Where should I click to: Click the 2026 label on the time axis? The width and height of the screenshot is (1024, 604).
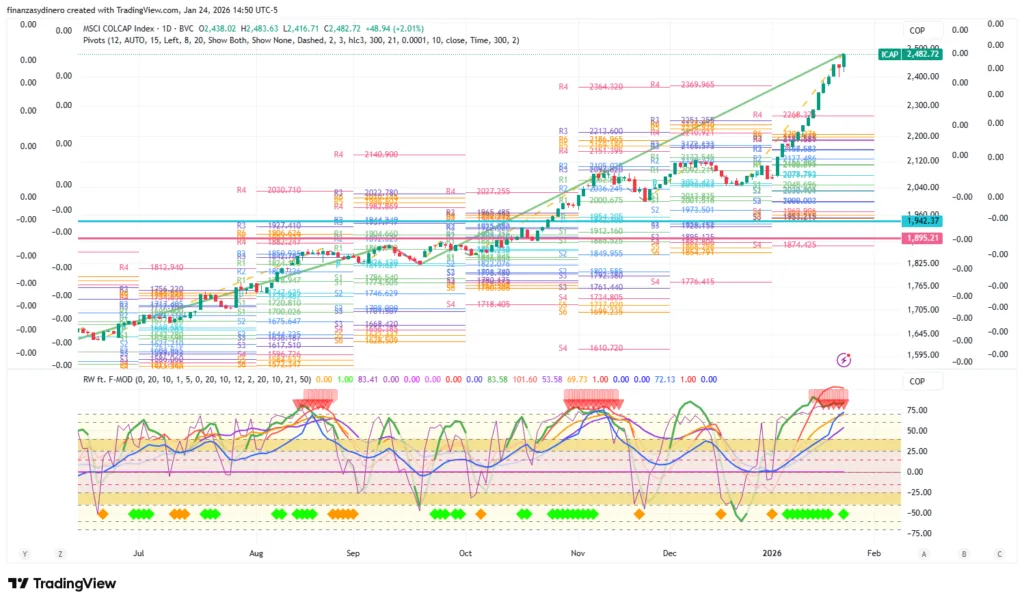[770, 551]
